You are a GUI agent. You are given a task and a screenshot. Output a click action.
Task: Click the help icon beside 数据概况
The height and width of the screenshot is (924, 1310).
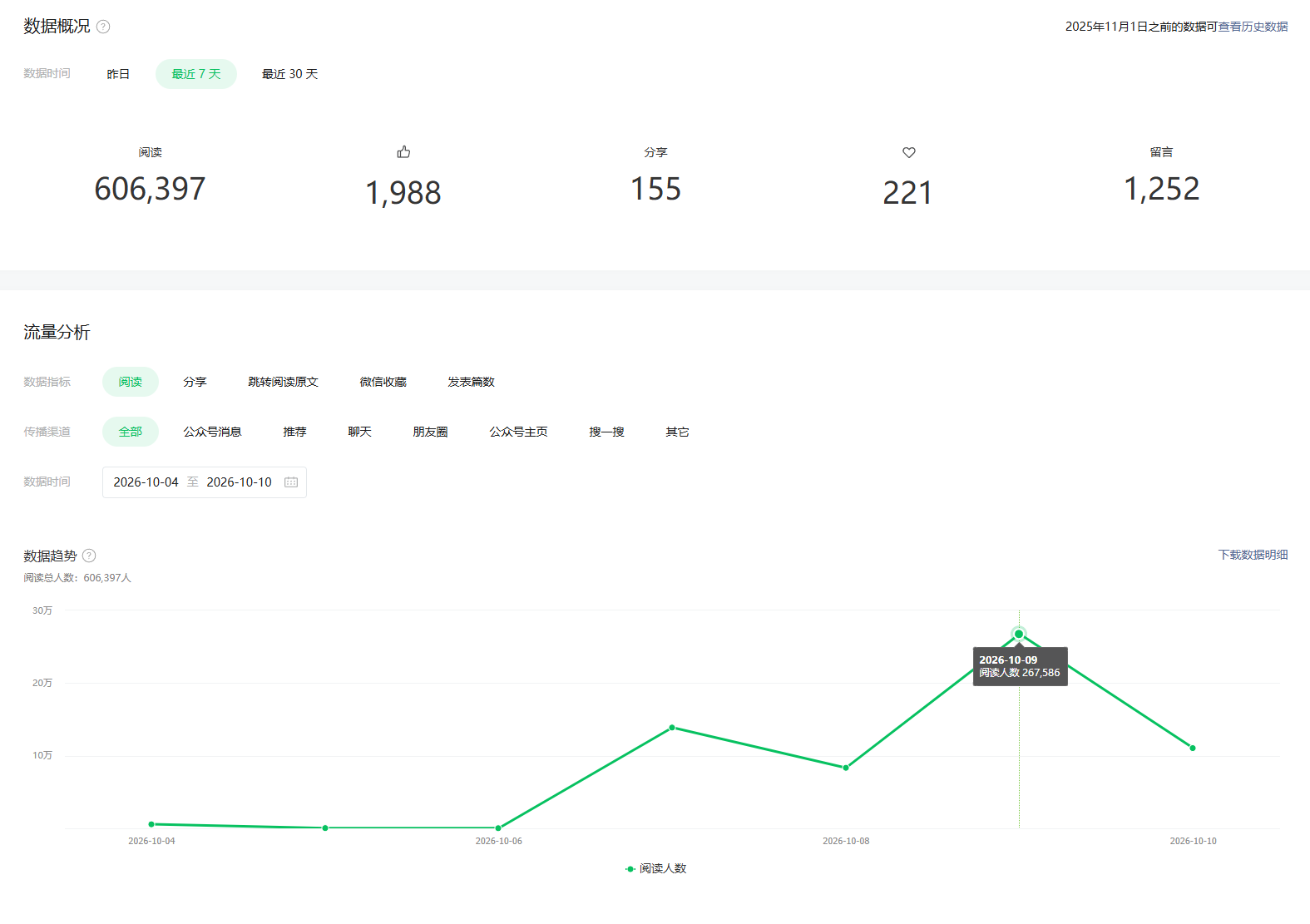click(103, 27)
